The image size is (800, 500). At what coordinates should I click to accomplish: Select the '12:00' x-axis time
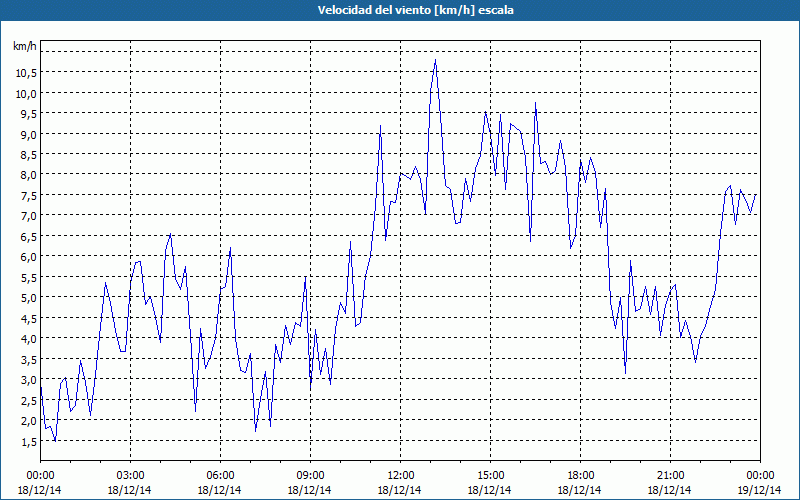click(401, 476)
